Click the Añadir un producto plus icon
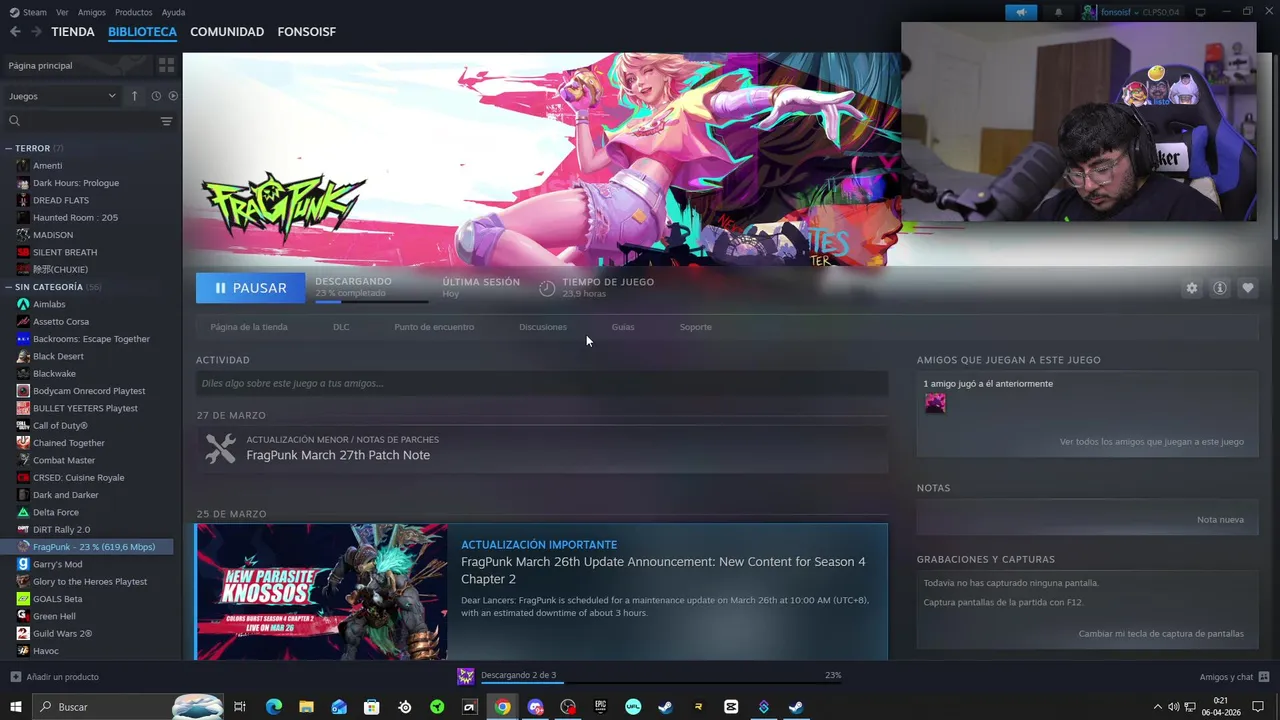 pyautogui.click(x=15, y=677)
